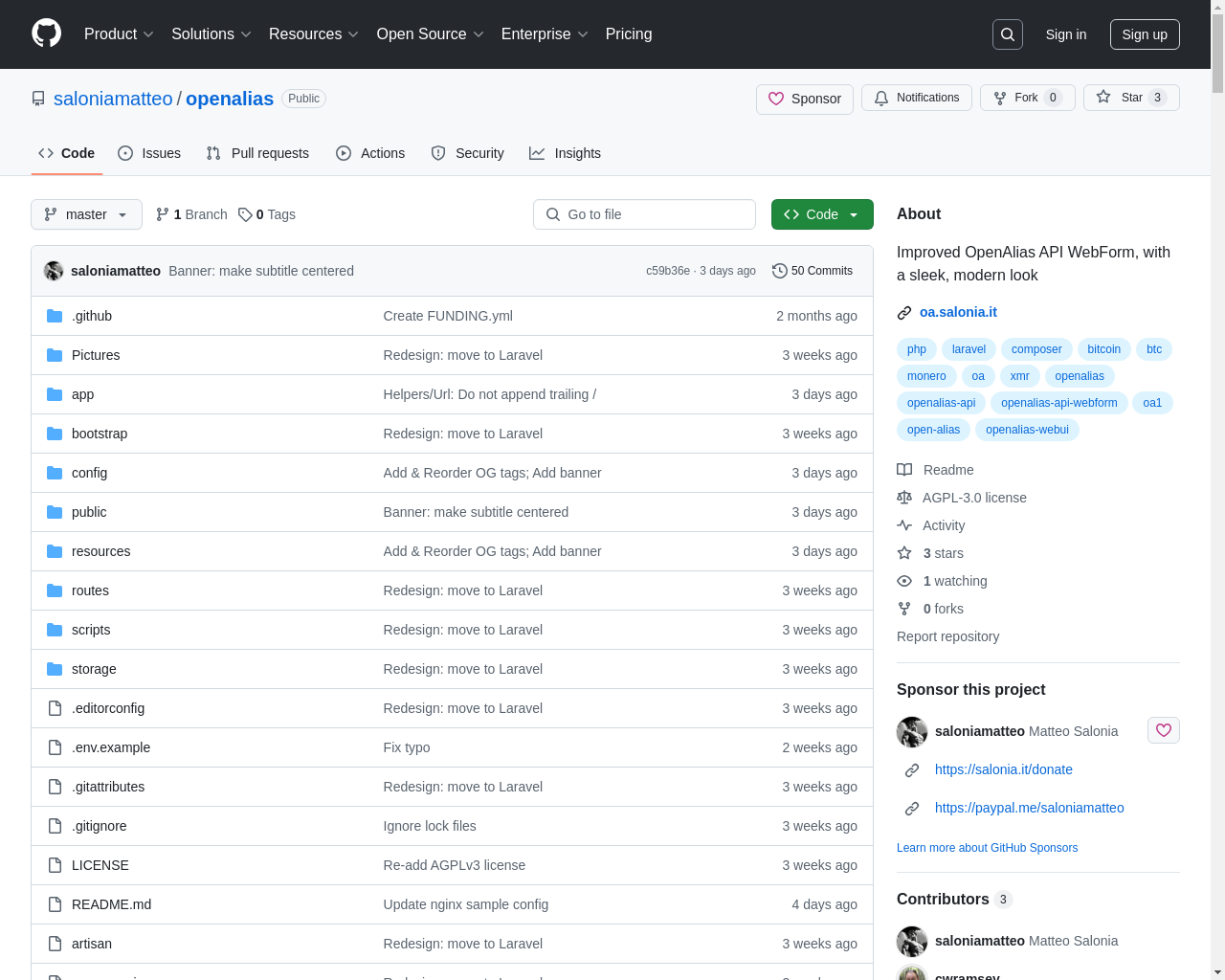Image resolution: width=1225 pixels, height=980 pixels.
Task: Open the paypal.me/saloniamatteo link
Action: pos(1030,808)
